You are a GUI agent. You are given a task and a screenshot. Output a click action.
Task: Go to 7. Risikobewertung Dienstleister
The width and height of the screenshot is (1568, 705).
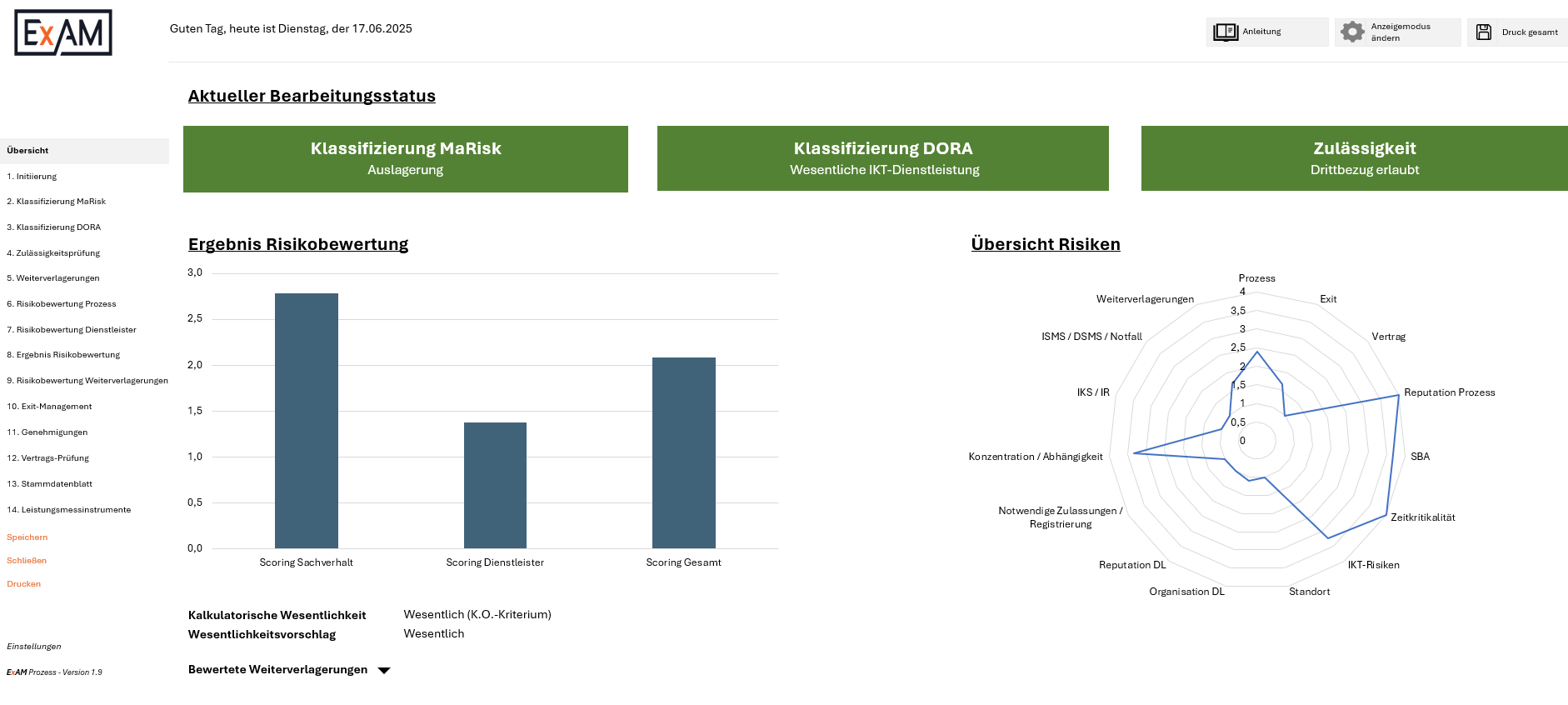(x=72, y=330)
